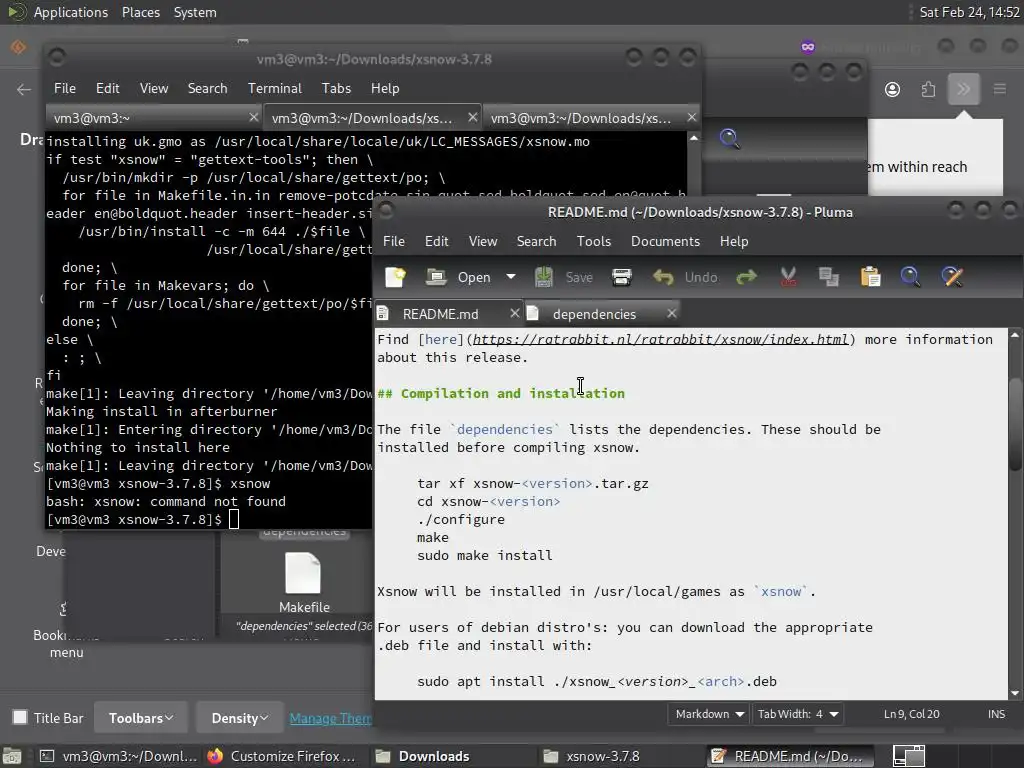Open the Tabs menu in the terminal window
The image size is (1024, 768).
point(336,88)
